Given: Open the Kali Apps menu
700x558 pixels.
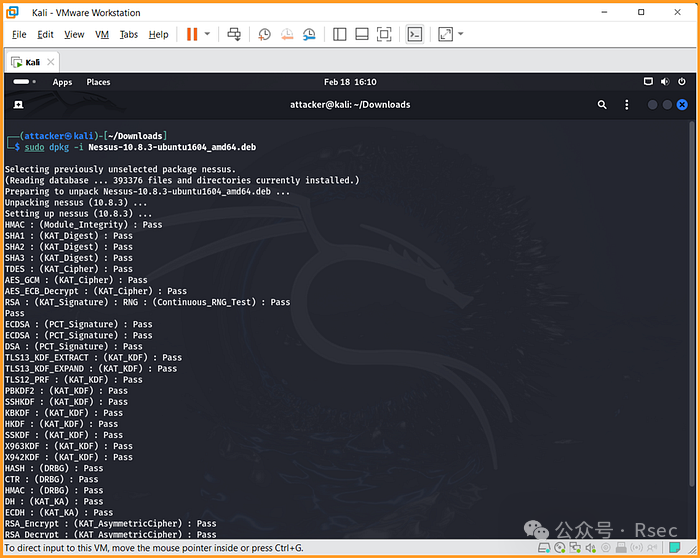Looking at the screenshot, I should pyautogui.click(x=62, y=82).
